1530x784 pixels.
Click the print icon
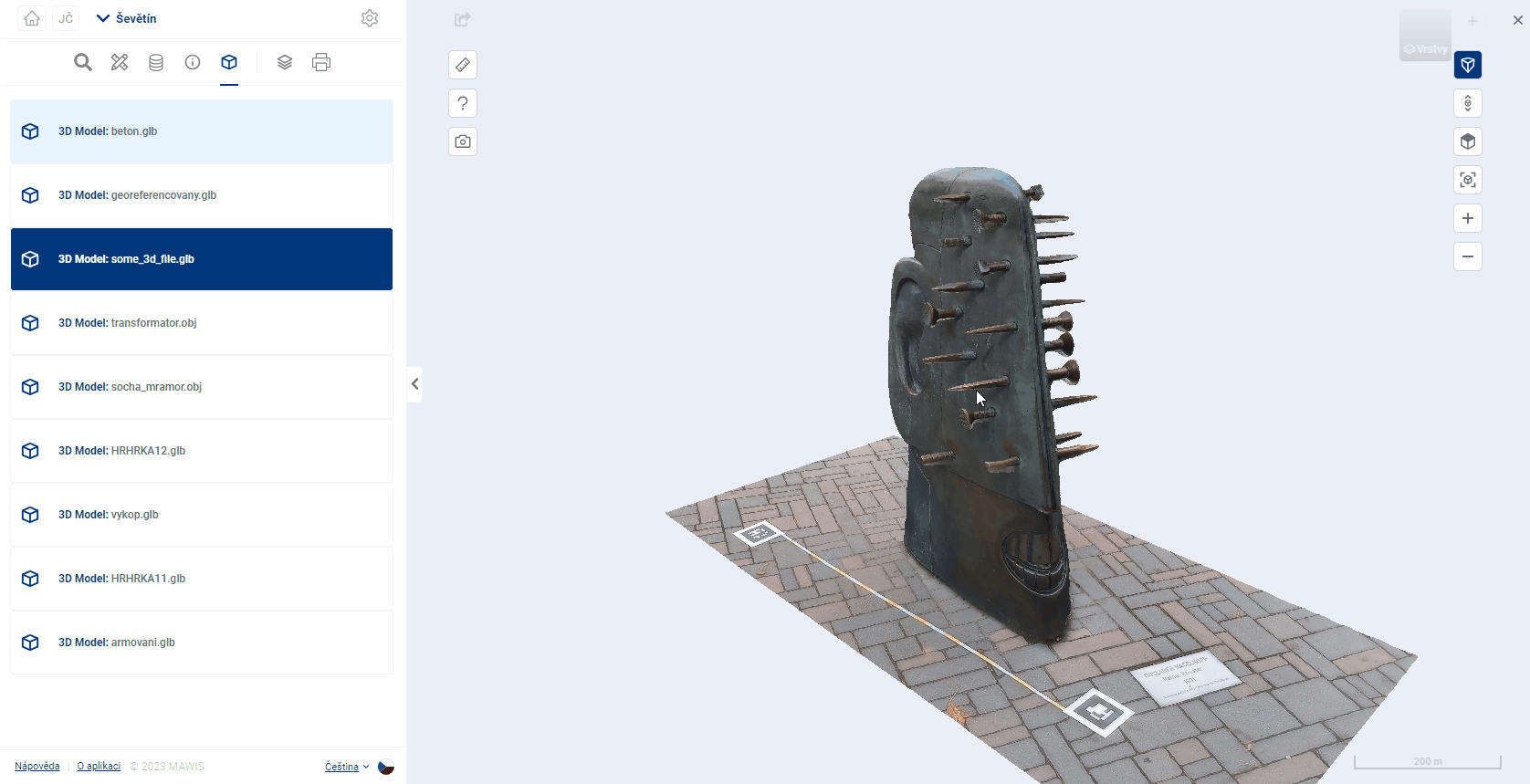pos(321,62)
